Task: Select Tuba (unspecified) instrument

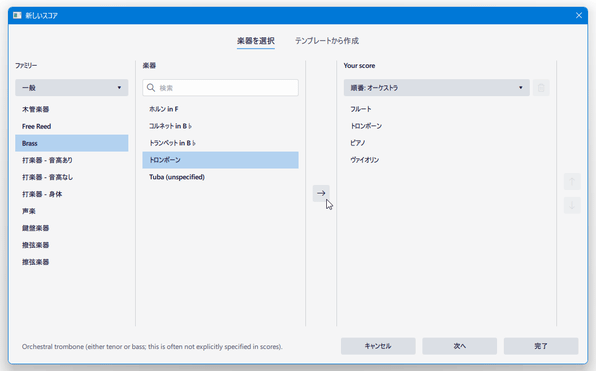Action: 220,177
